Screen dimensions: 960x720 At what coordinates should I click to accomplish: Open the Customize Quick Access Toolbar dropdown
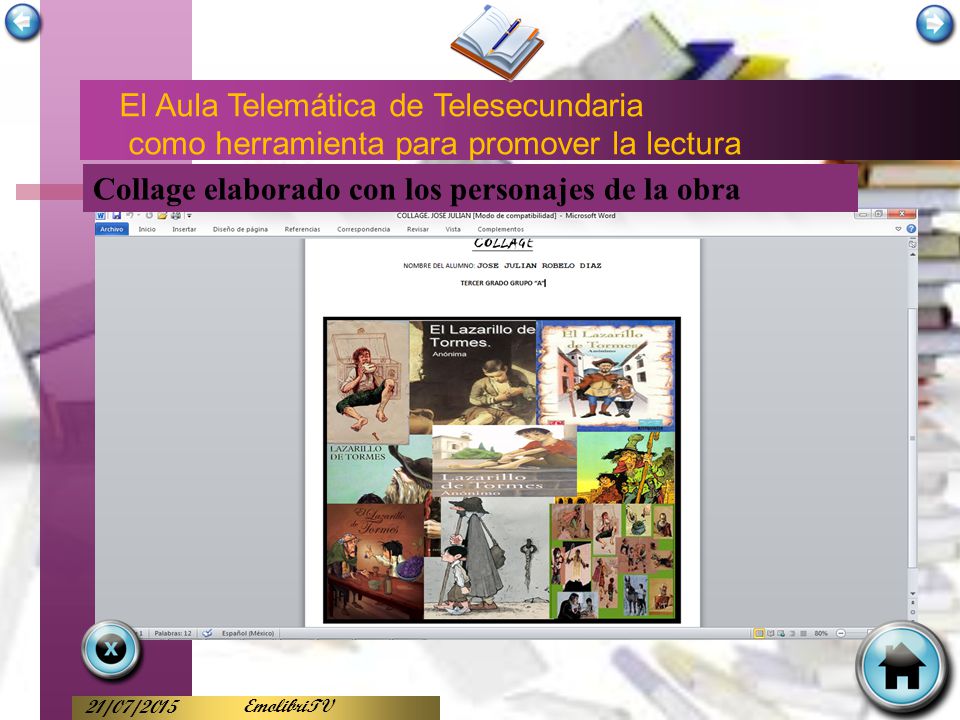tap(189, 216)
